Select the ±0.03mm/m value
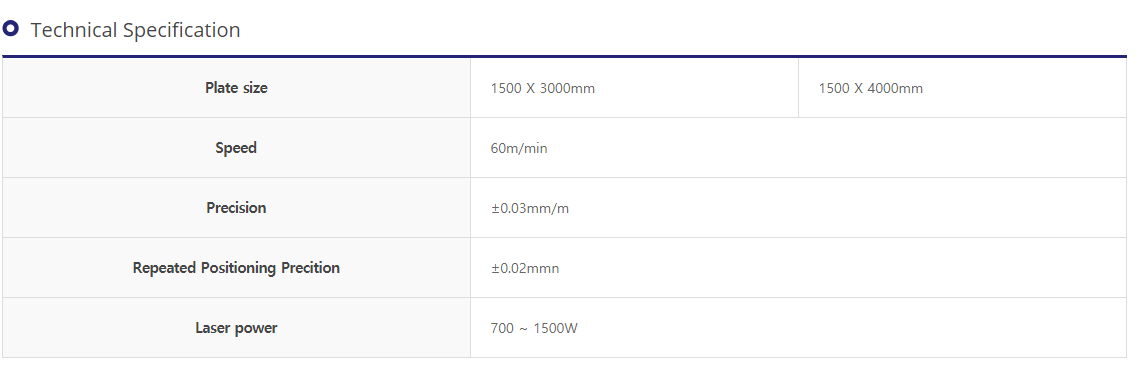This screenshot has height=377, width=1141. (x=530, y=209)
